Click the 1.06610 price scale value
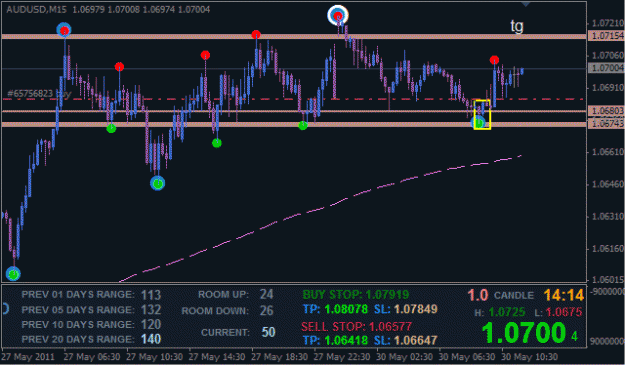The width and height of the screenshot is (625, 365). [x=607, y=152]
